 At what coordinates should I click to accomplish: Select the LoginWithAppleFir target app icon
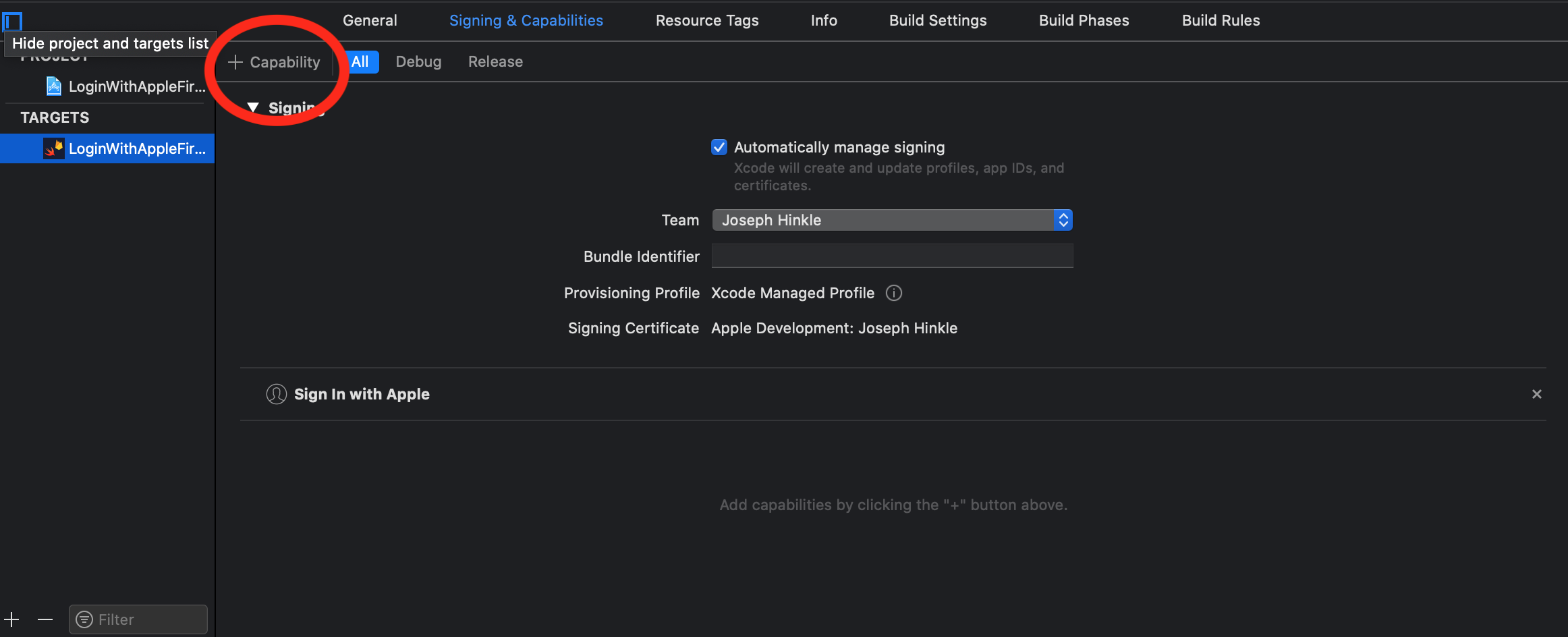click(54, 148)
